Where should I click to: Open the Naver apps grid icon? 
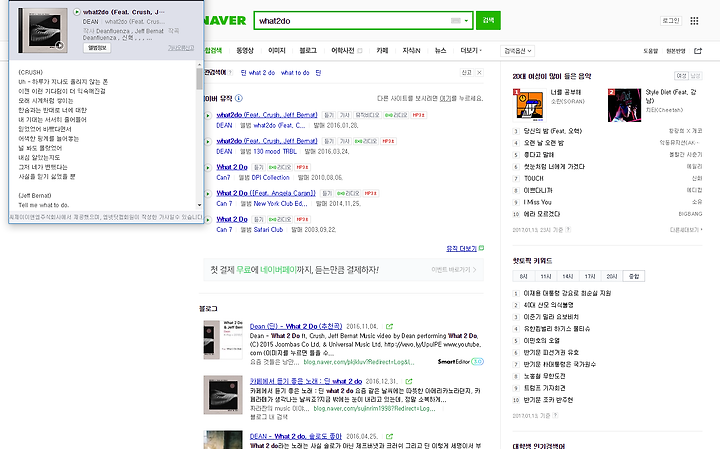(x=694, y=21)
